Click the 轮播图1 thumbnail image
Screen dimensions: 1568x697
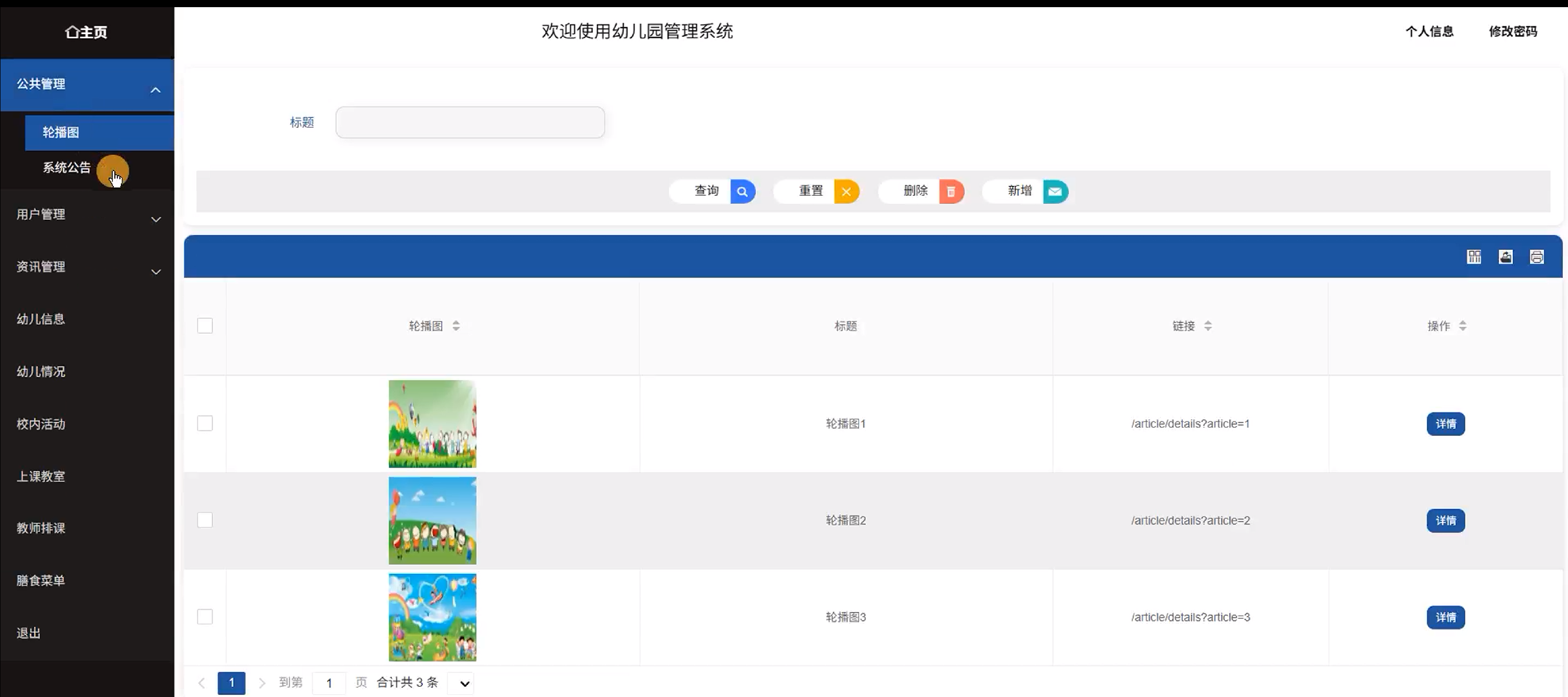tap(432, 424)
